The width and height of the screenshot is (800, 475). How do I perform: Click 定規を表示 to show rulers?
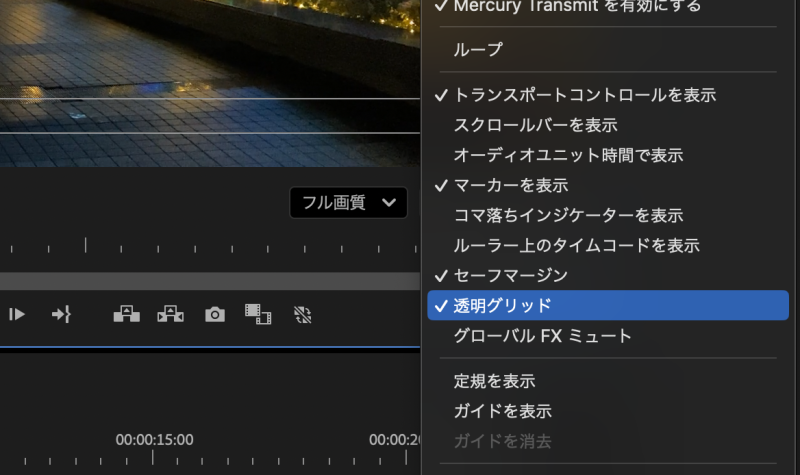(494, 381)
